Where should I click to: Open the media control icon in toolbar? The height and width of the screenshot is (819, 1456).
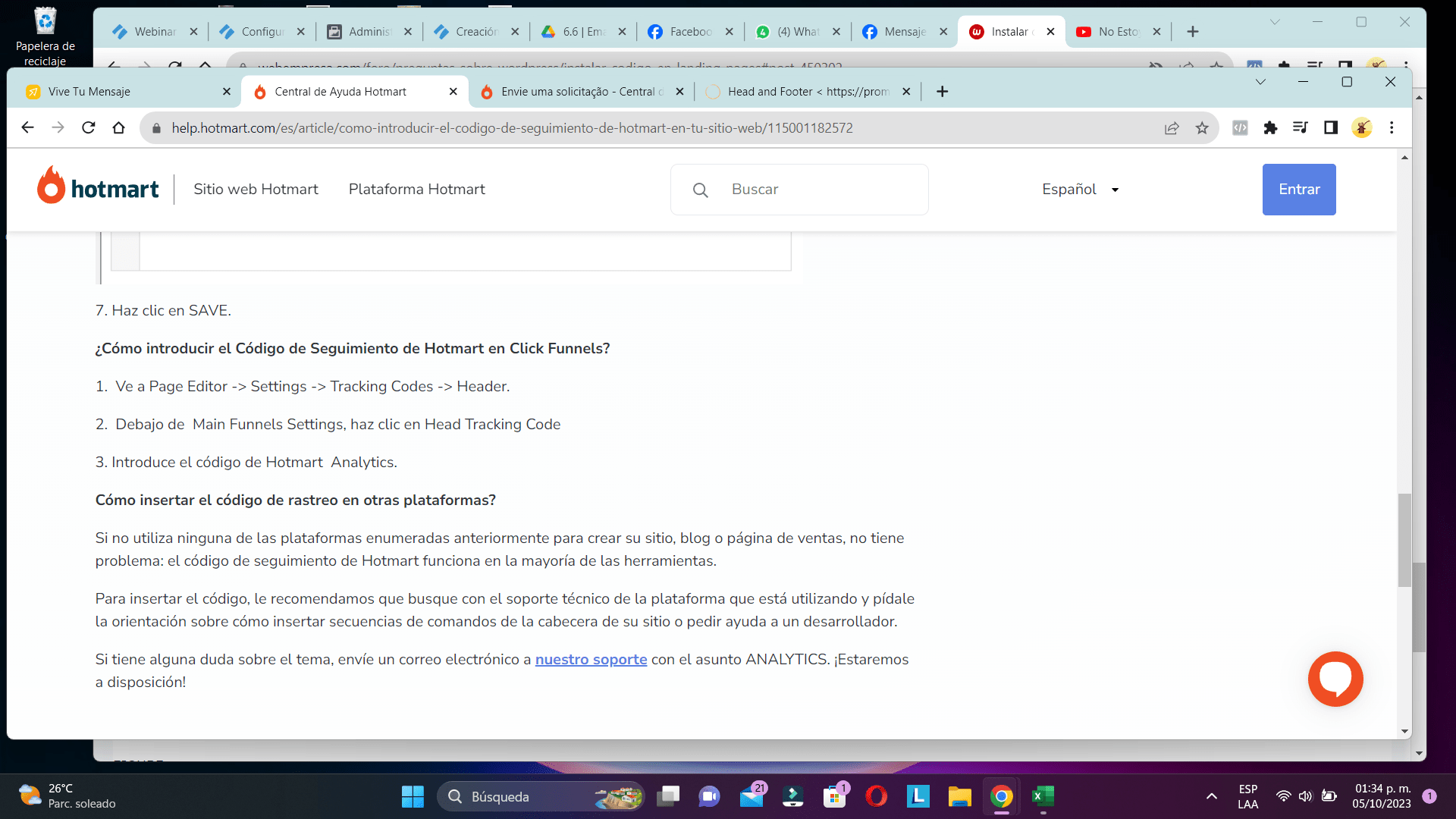(1301, 127)
